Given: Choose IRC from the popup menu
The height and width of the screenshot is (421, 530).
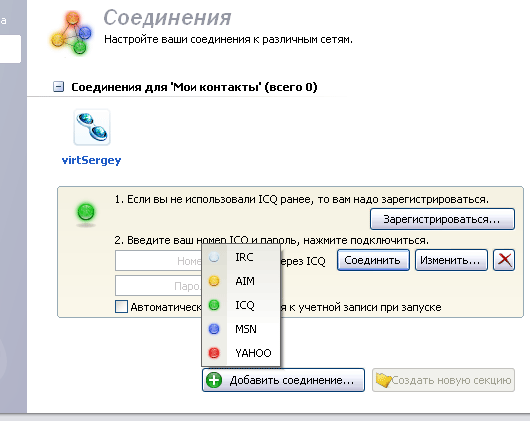Looking at the screenshot, I should click(241, 257).
